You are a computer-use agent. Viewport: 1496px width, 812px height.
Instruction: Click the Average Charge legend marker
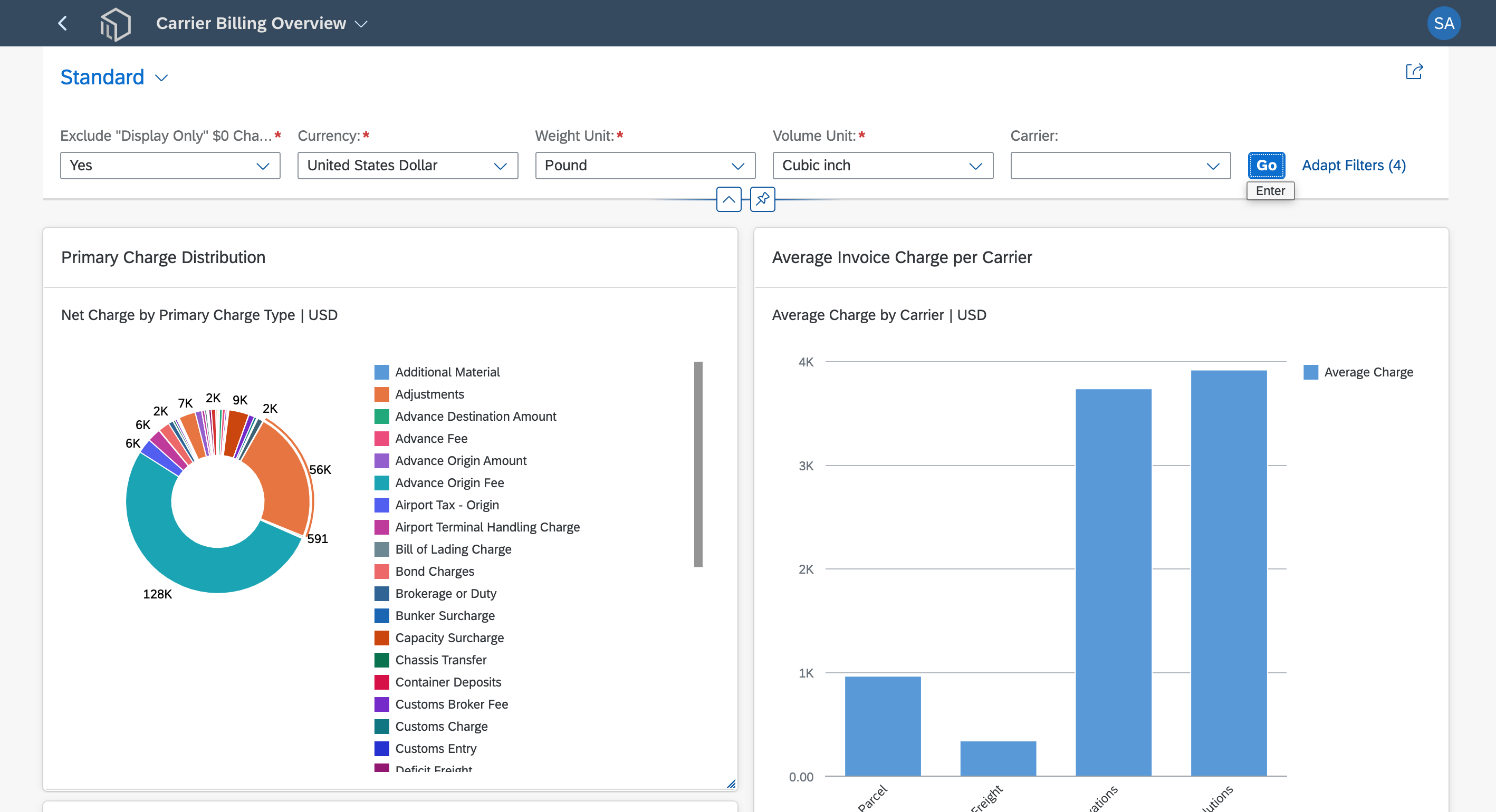coord(1311,372)
